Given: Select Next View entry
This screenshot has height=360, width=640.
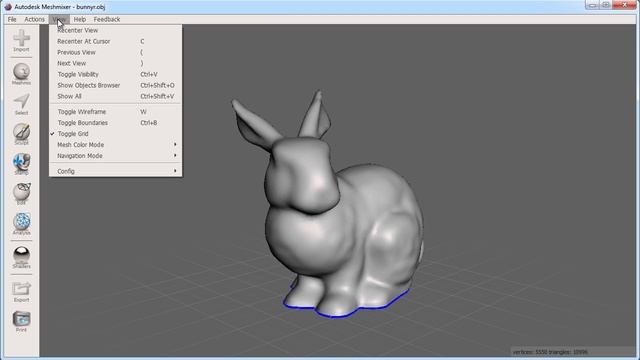Looking at the screenshot, I should click(116, 63).
